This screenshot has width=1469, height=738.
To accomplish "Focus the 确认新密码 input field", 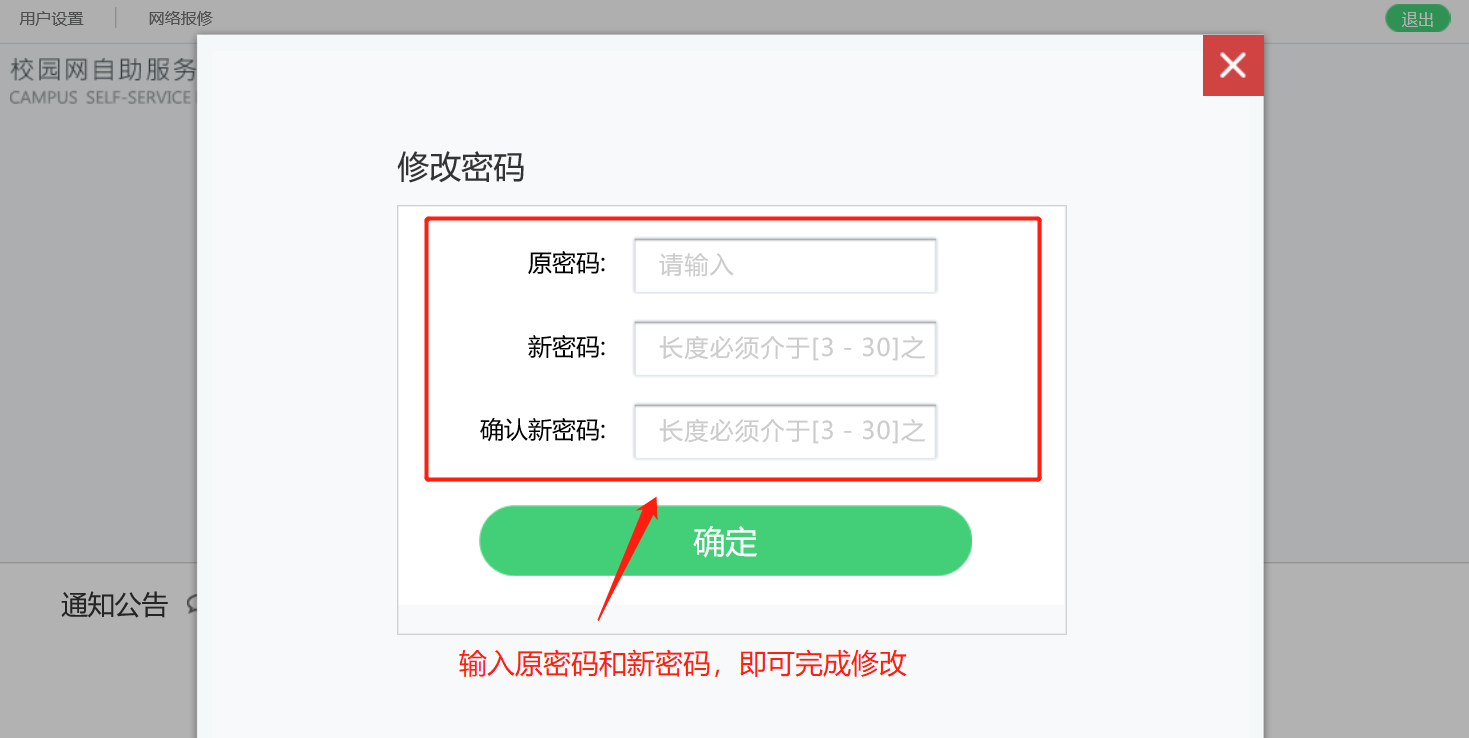I will 785,431.
